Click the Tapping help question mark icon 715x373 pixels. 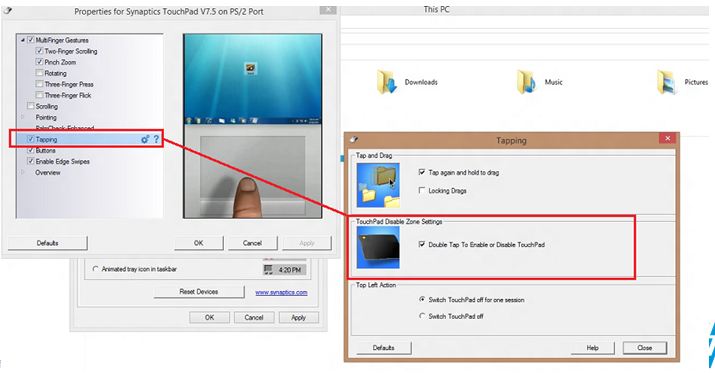coord(156,140)
